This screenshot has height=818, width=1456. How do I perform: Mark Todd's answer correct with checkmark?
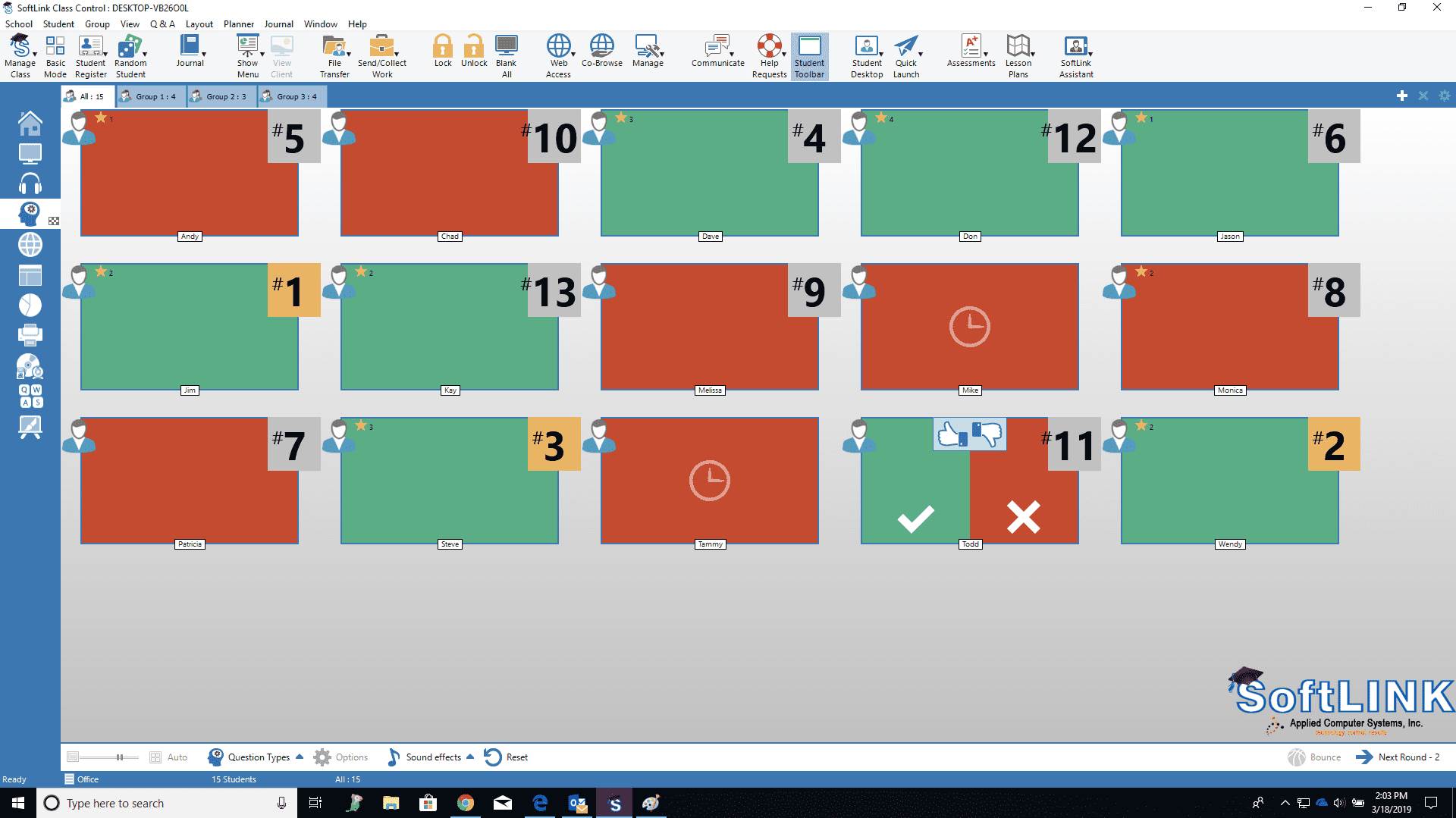click(x=915, y=519)
